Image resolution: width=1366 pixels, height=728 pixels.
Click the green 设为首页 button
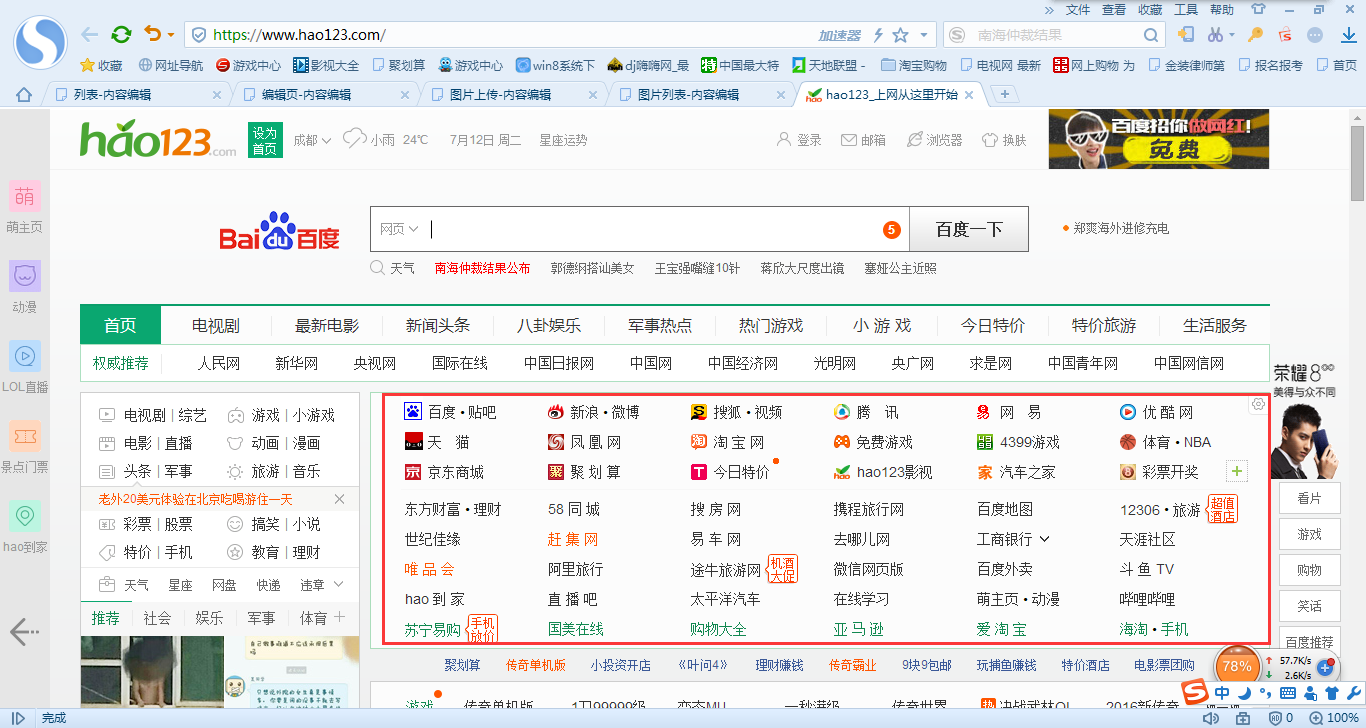264,140
